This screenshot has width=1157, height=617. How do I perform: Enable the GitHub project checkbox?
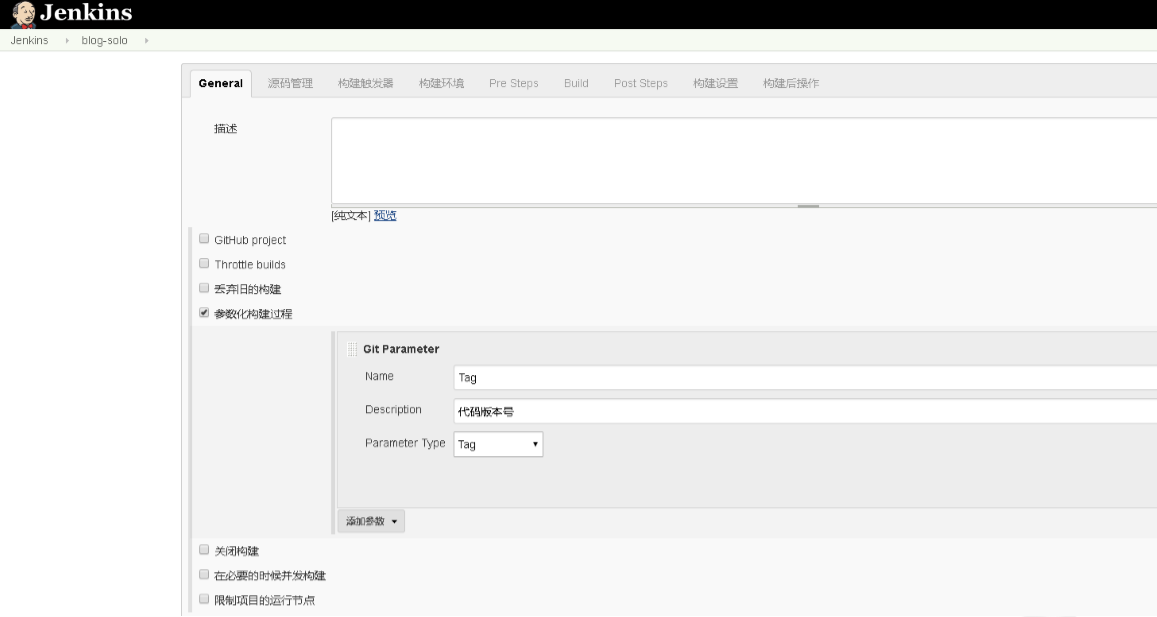(x=204, y=238)
